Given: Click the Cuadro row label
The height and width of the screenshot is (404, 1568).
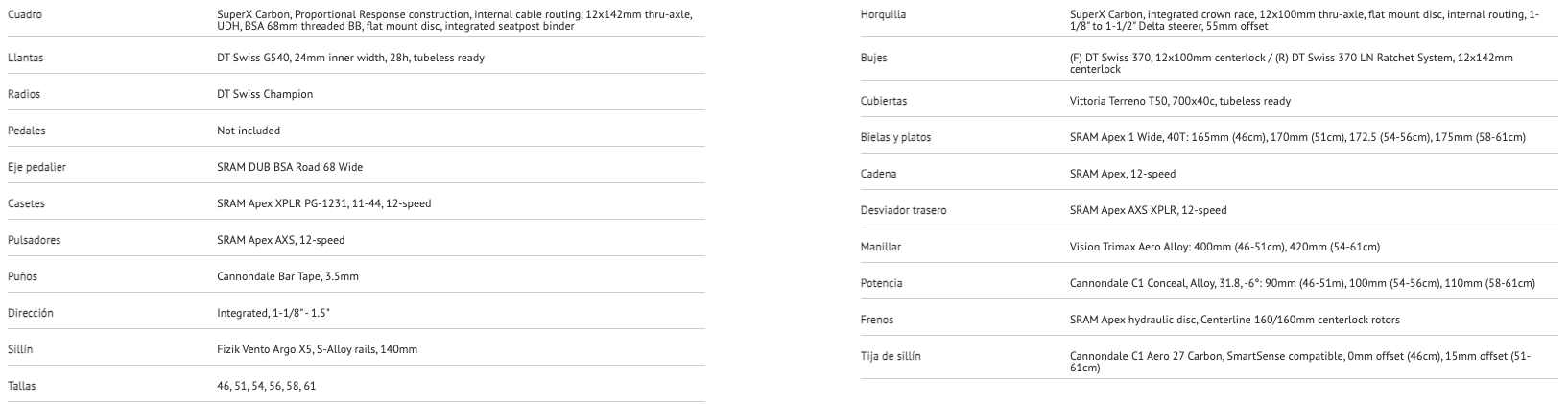Looking at the screenshot, I should pyautogui.click(x=24, y=15).
